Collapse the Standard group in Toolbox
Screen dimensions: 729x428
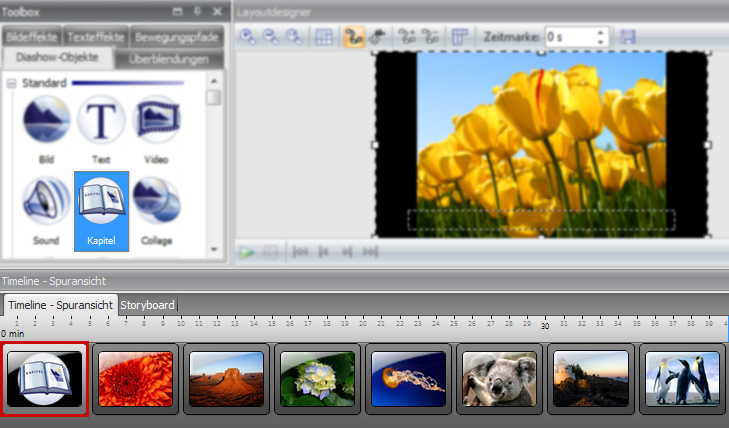[x=11, y=83]
